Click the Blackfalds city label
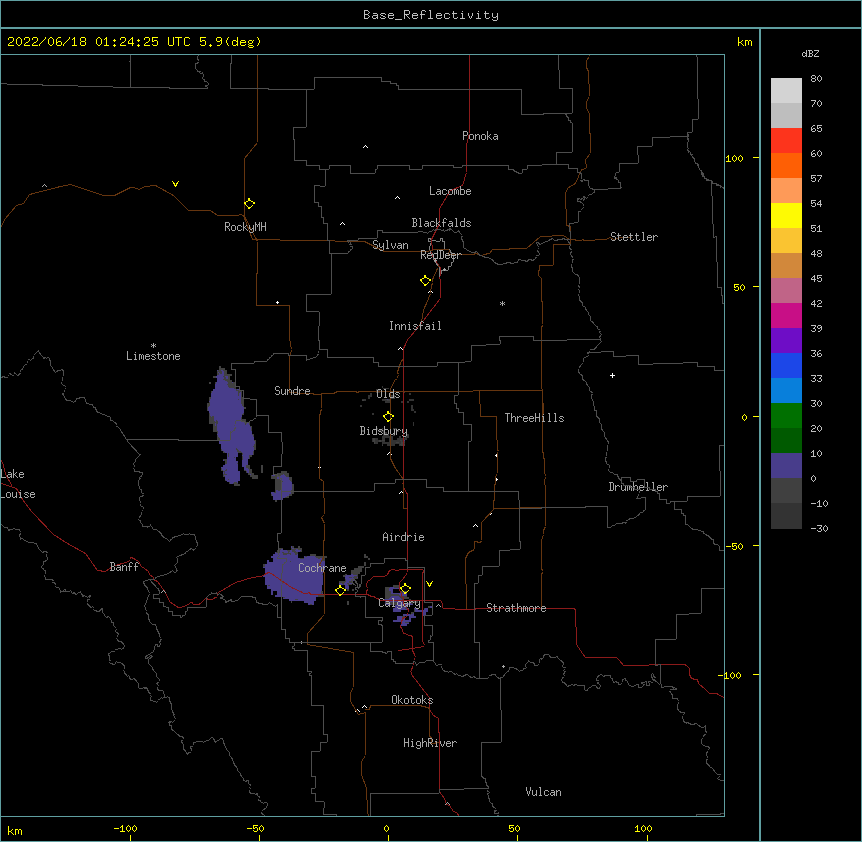The height and width of the screenshot is (842, 862). click(441, 223)
